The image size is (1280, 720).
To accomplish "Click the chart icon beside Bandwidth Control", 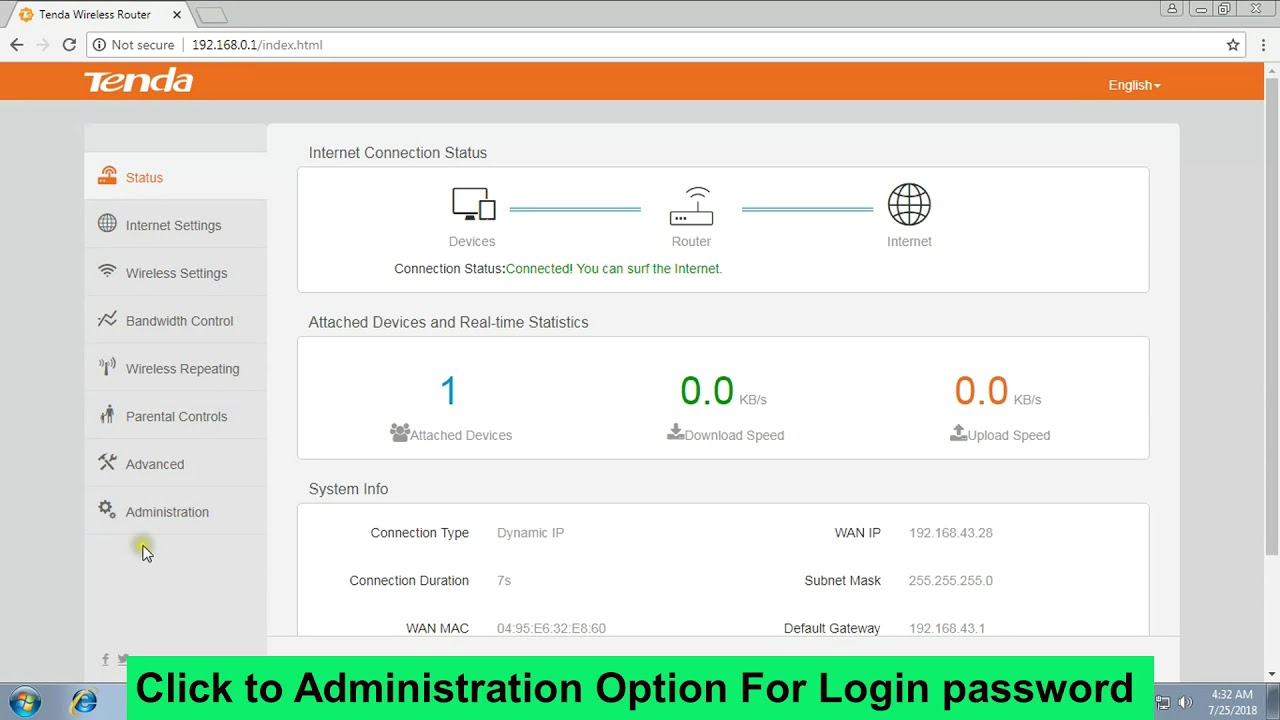I will point(107,319).
